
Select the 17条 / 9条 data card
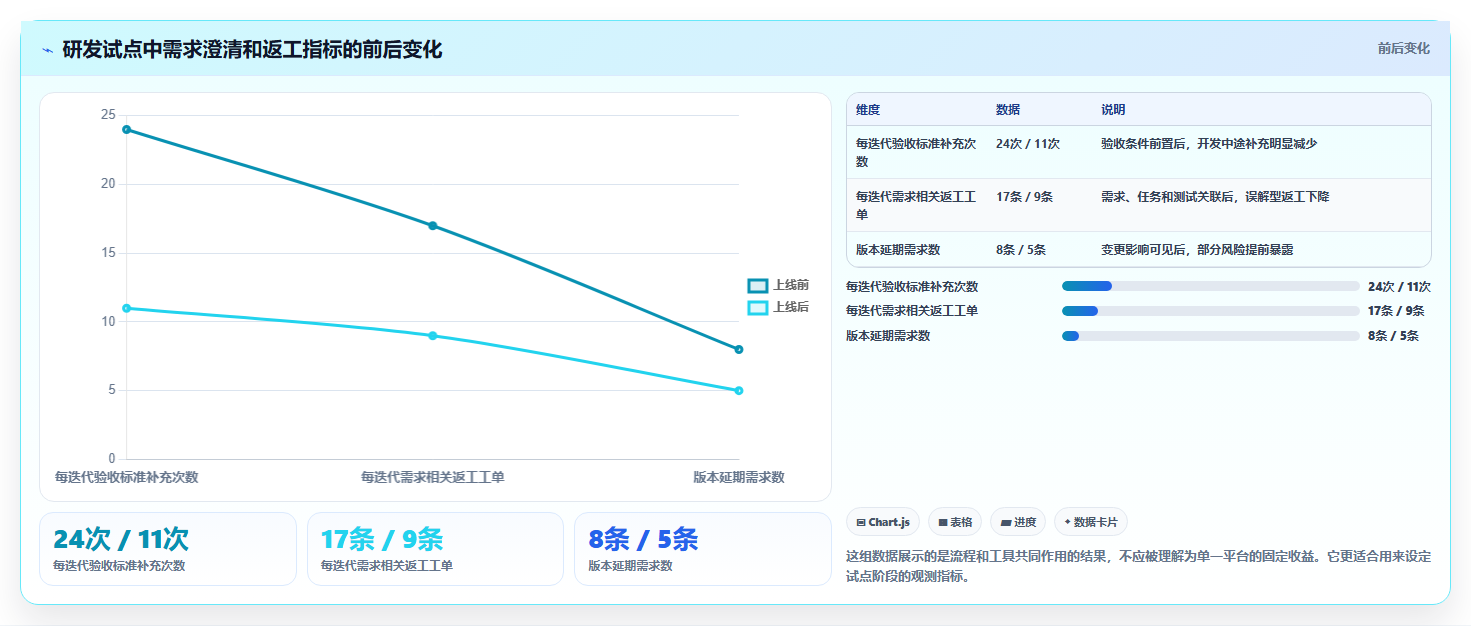click(x=436, y=549)
